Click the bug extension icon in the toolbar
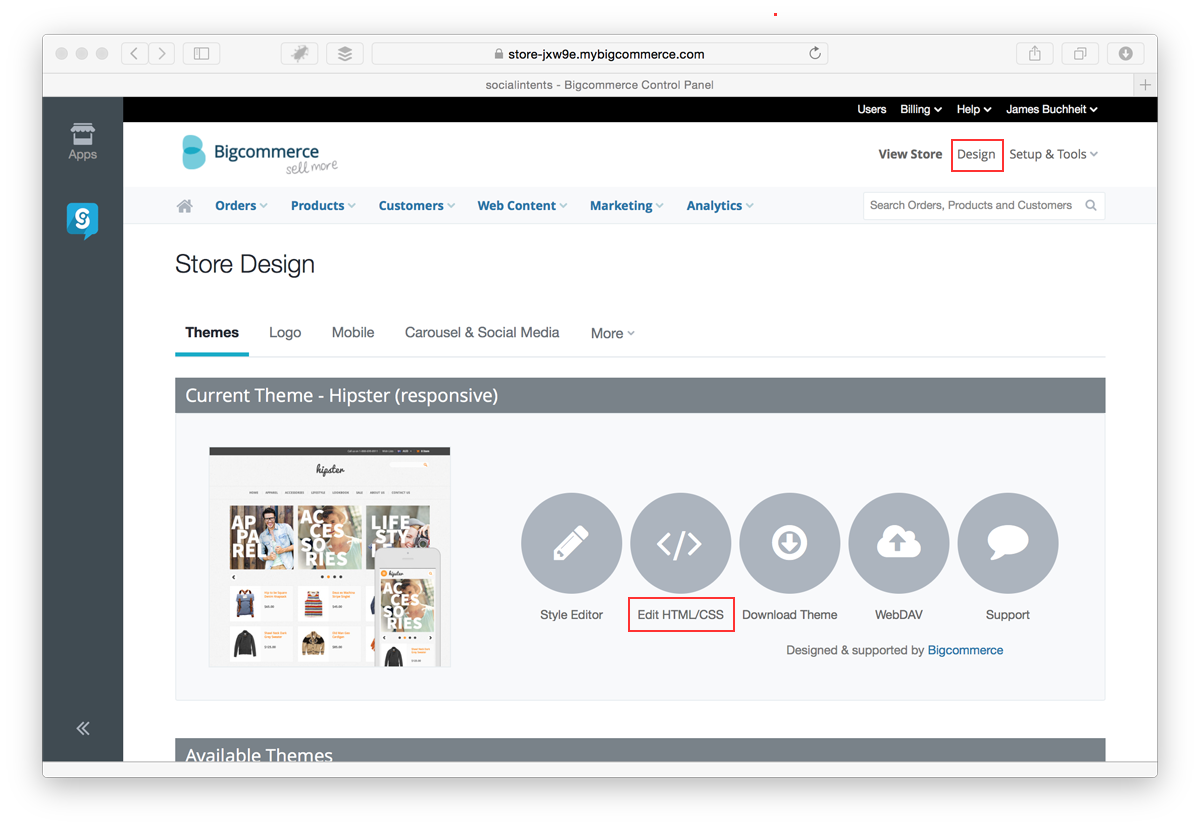The height and width of the screenshot is (828, 1200). click(x=299, y=53)
